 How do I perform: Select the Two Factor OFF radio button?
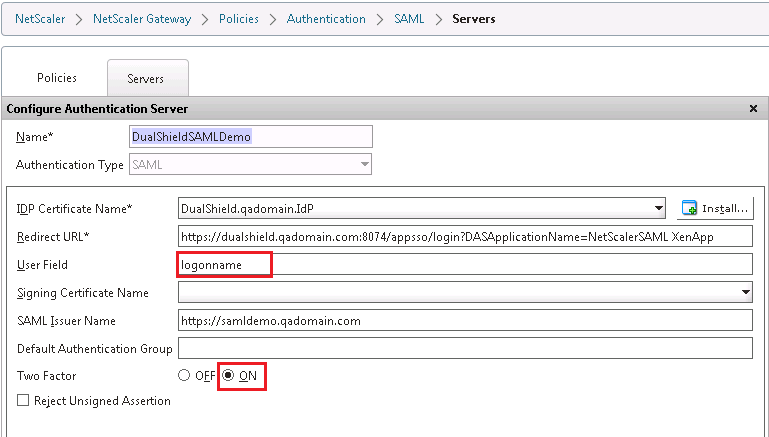[x=183, y=376]
